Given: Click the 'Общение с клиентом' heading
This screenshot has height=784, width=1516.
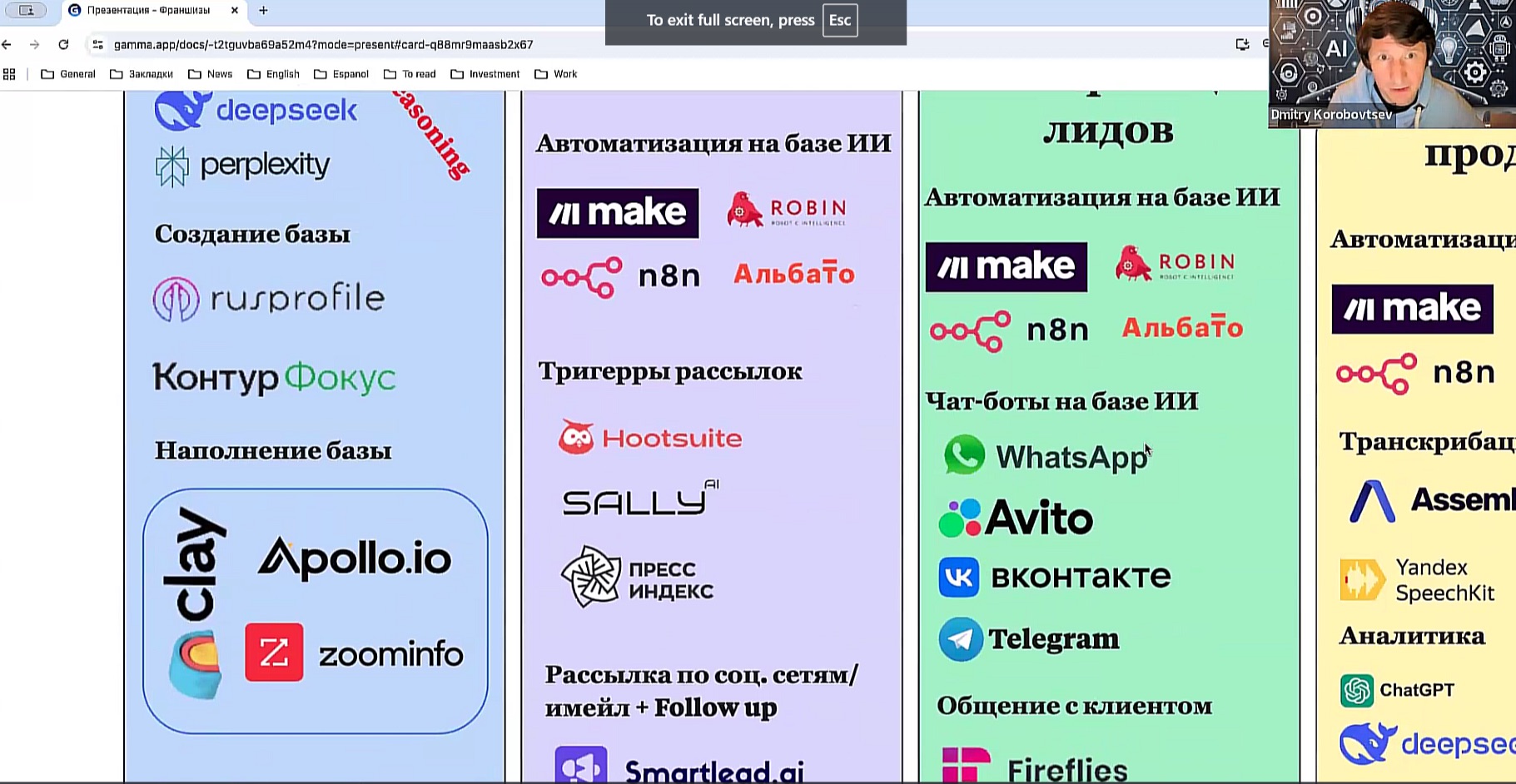Looking at the screenshot, I should tap(1075, 706).
